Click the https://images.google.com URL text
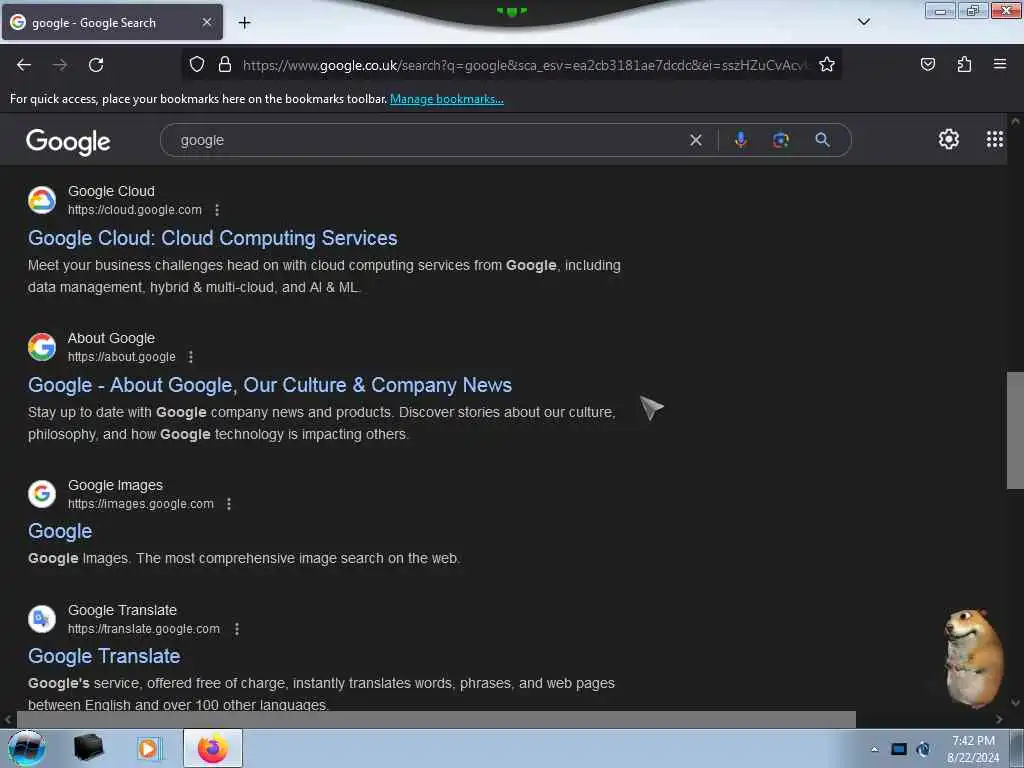The height and width of the screenshot is (768, 1024). [x=140, y=504]
